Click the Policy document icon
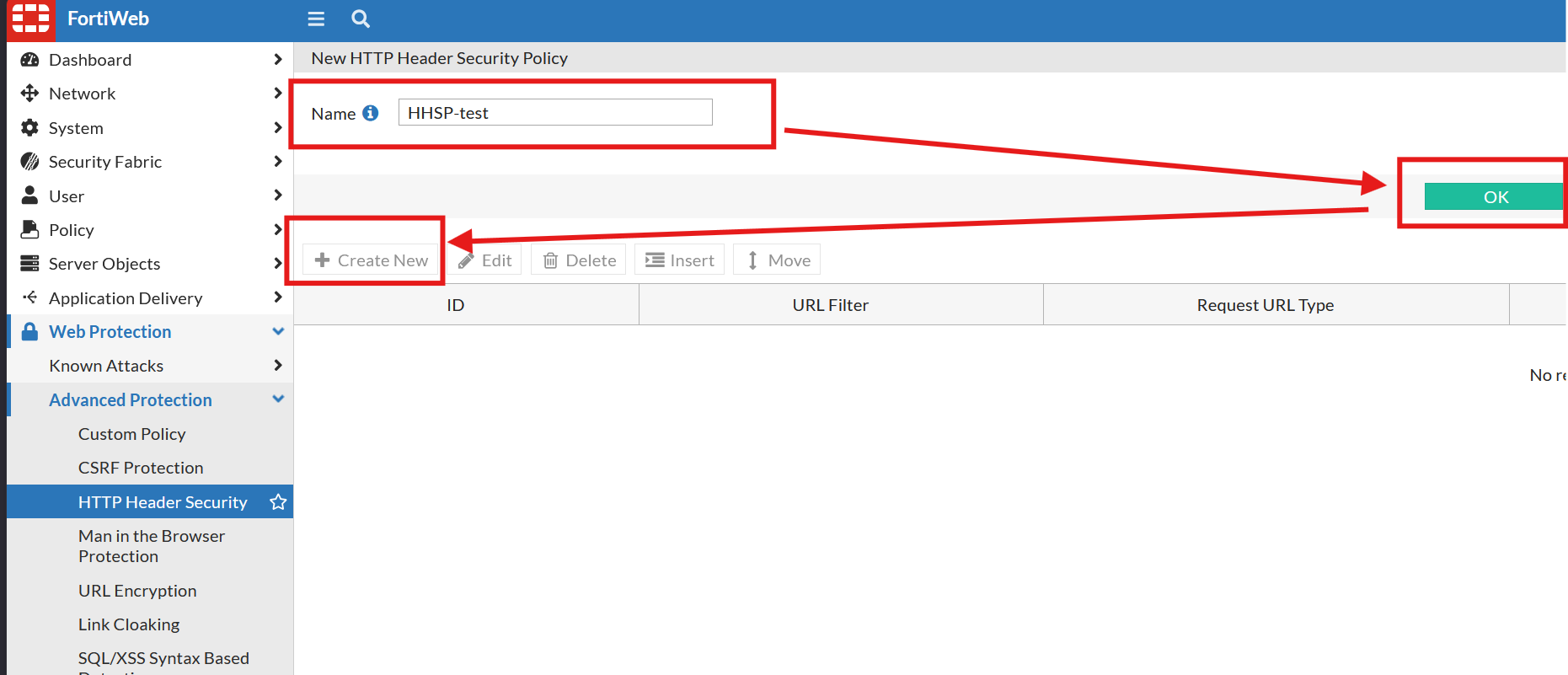Viewport: 1568px width, 675px height. pyautogui.click(x=29, y=229)
